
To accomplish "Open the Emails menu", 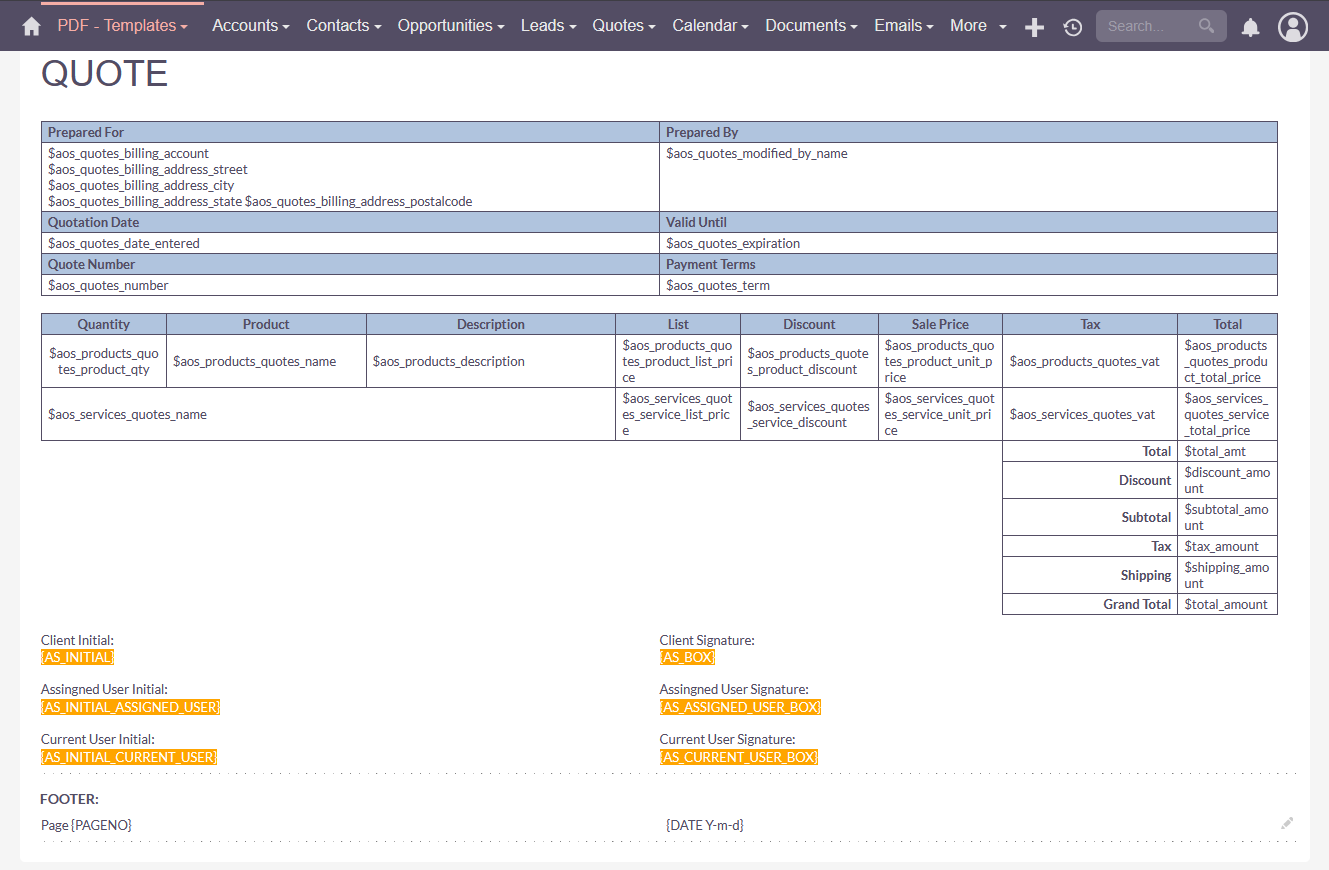I will click(903, 26).
